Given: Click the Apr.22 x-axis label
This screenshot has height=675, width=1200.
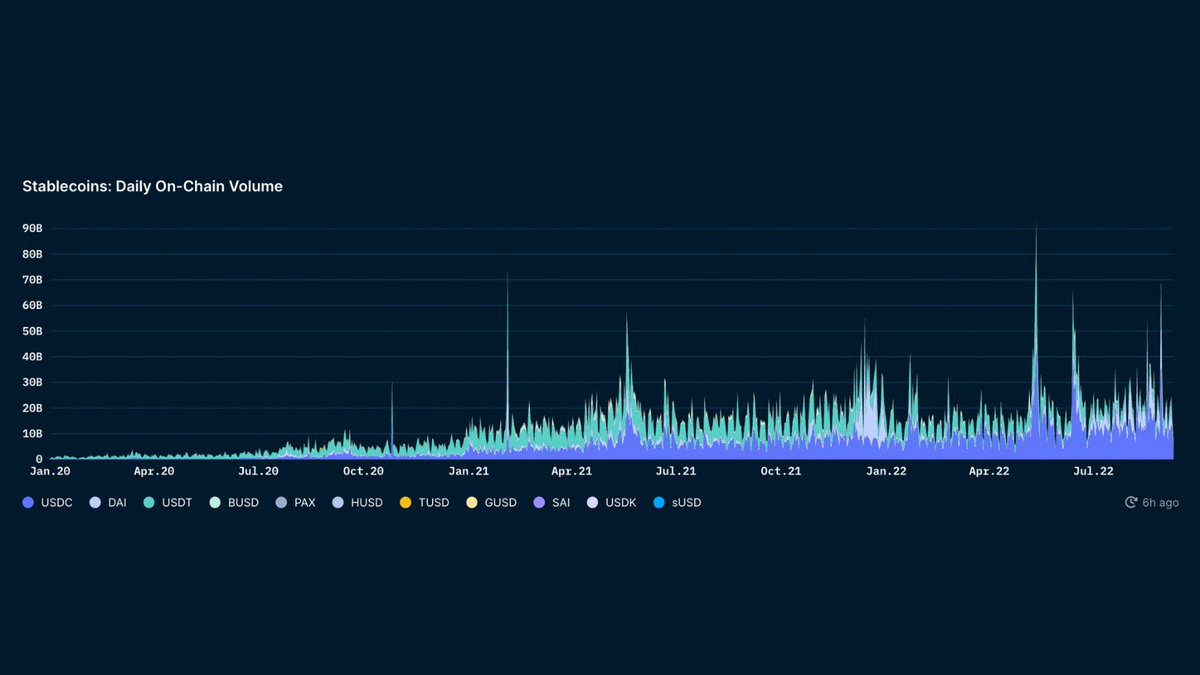Looking at the screenshot, I should pos(989,470).
